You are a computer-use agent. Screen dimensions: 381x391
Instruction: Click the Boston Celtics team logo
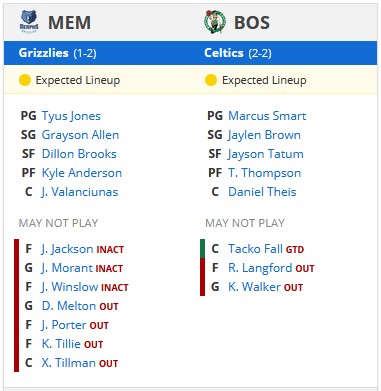(x=215, y=22)
